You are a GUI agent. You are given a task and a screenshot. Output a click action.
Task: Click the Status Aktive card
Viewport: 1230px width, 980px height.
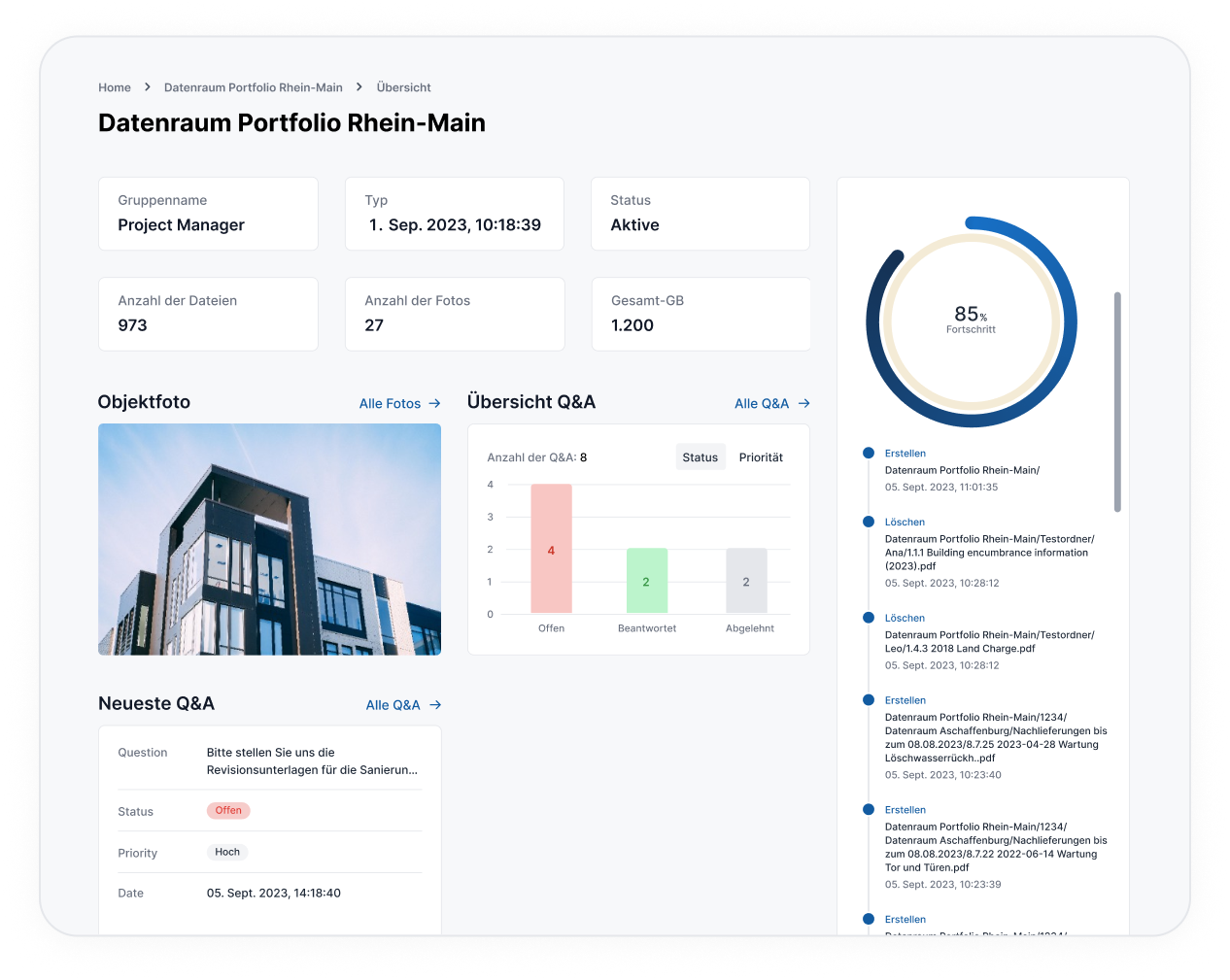click(x=700, y=214)
